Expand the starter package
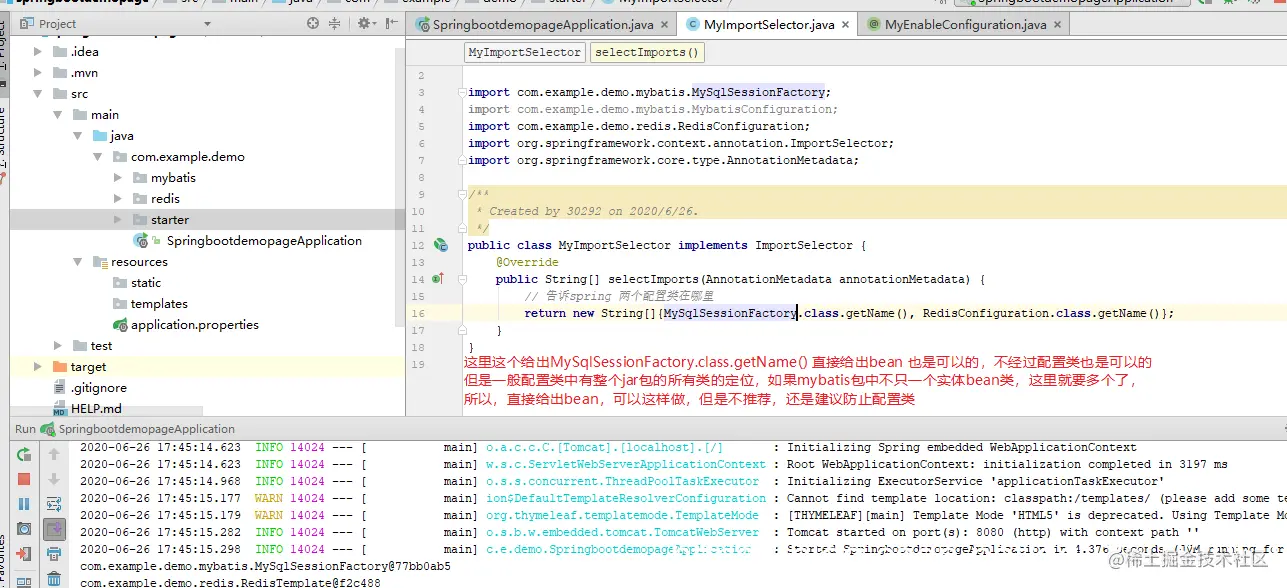Screen dimensions: 1287x588 click(118, 219)
